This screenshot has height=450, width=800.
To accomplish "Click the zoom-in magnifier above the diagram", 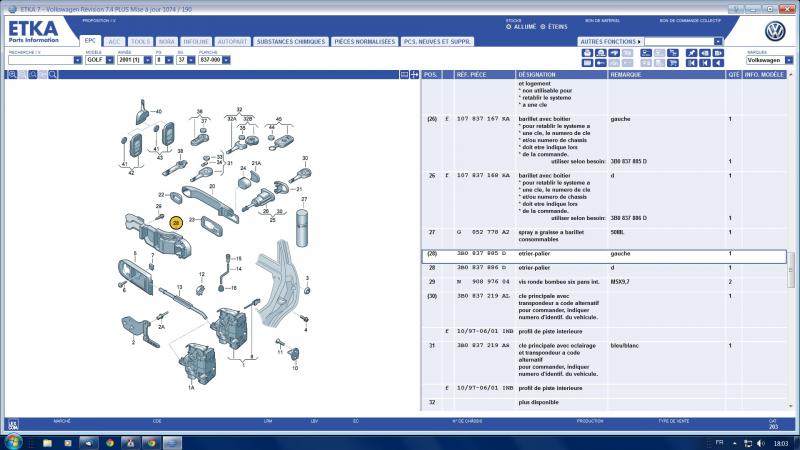I will pyautogui.click(x=12, y=74).
